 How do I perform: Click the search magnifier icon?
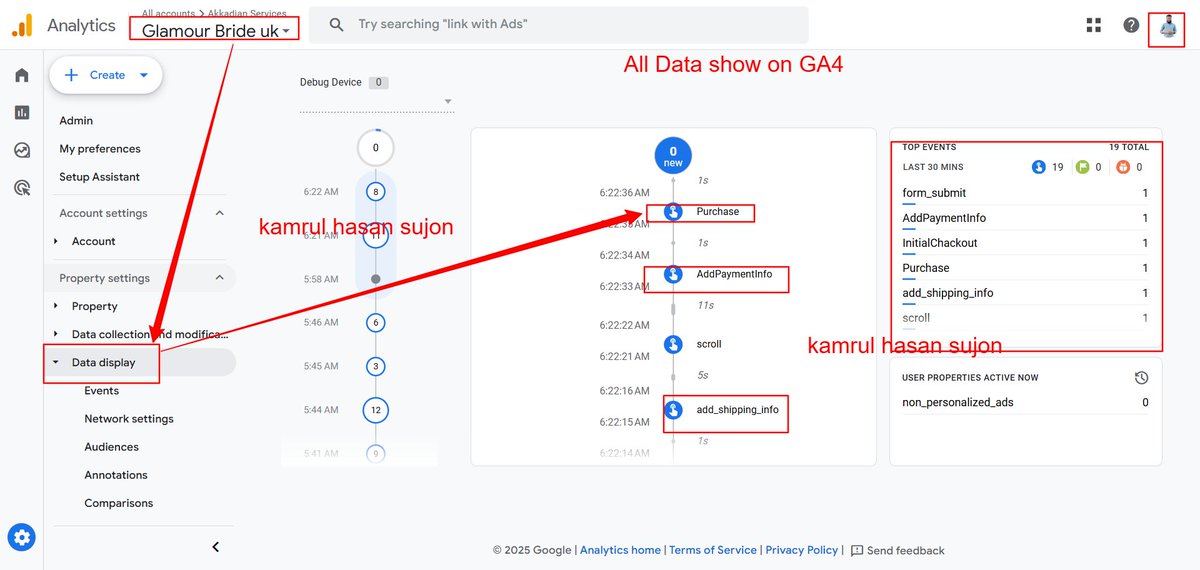[337, 25]
